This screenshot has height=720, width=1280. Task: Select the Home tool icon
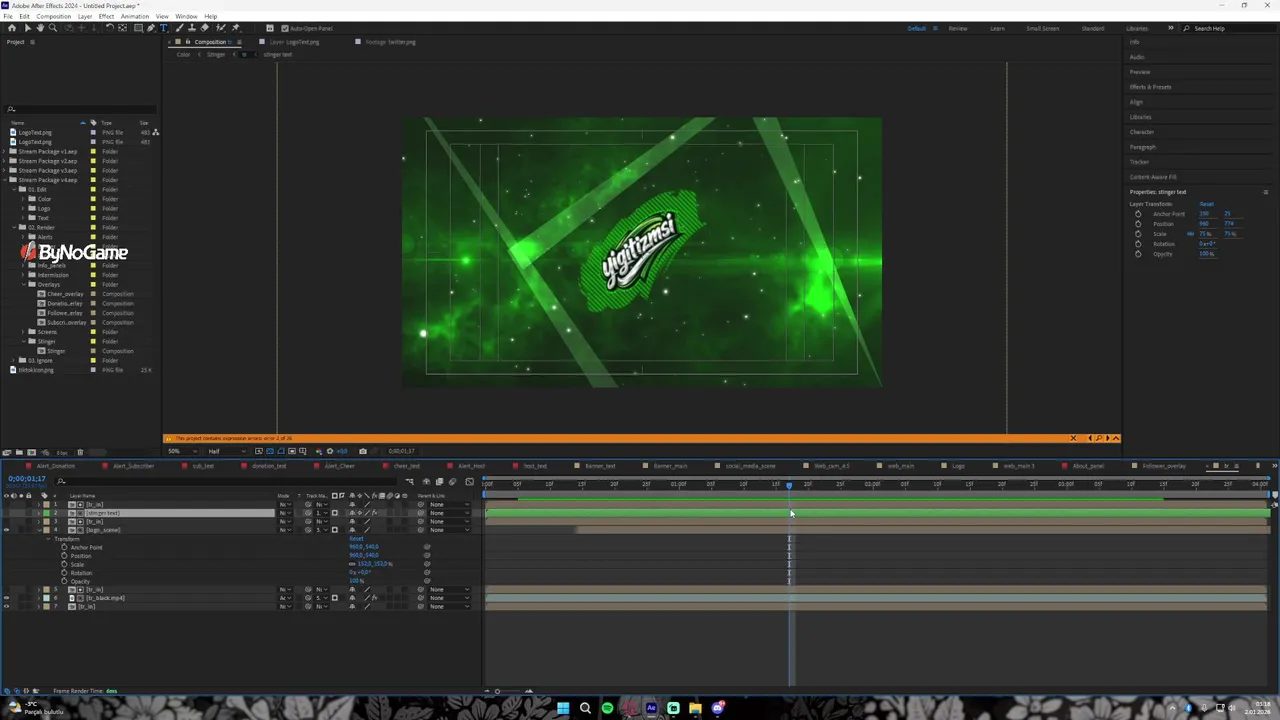12,28
